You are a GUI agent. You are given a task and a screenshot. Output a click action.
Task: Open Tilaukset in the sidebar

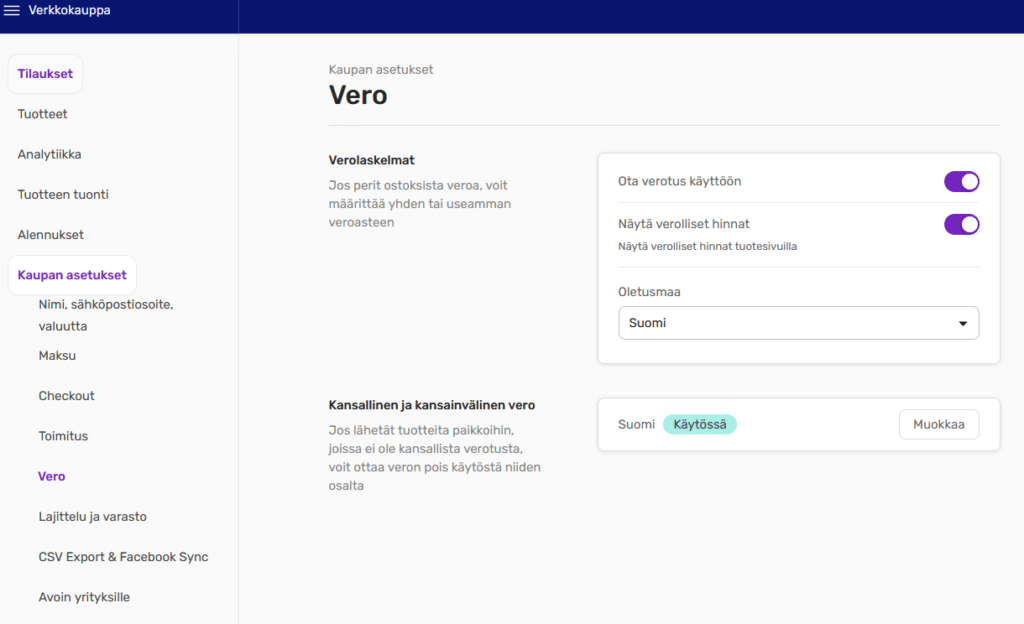(45, 74)
